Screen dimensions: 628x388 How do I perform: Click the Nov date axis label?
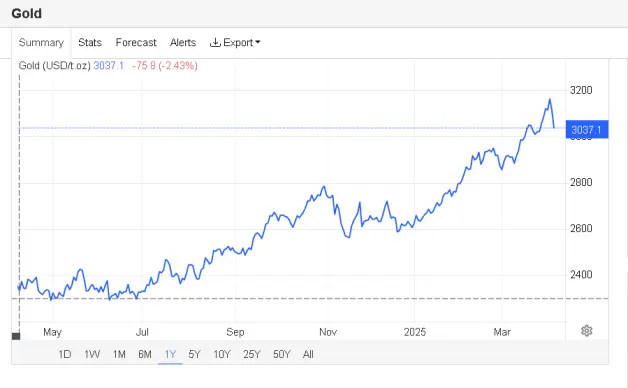328,332
